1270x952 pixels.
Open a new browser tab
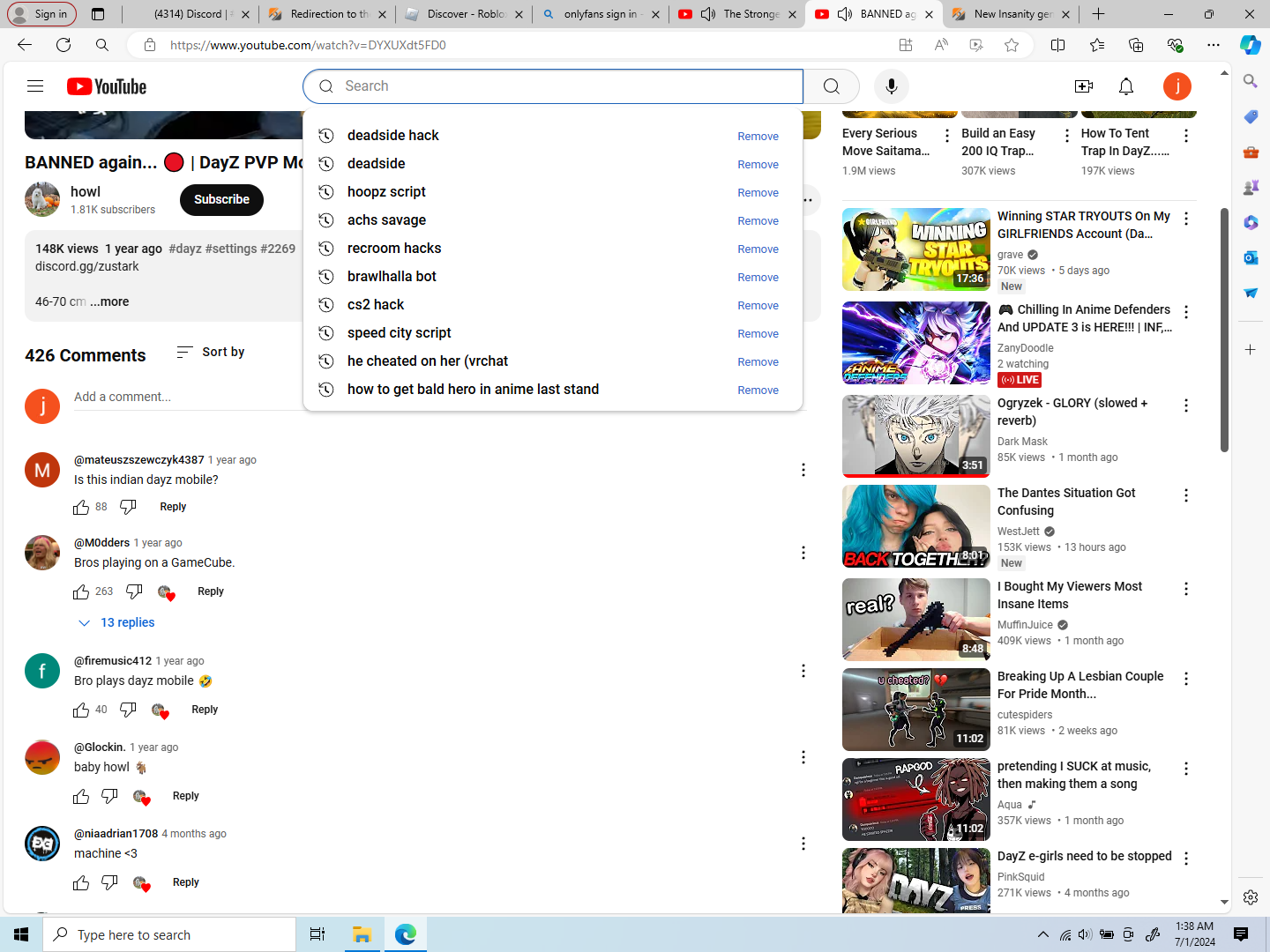[x=1098, y=14]
